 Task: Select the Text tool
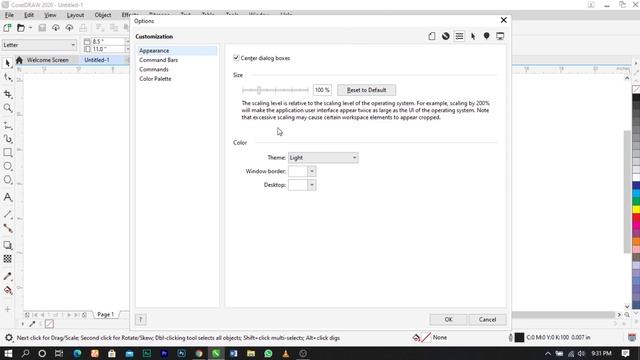[7, 197]
